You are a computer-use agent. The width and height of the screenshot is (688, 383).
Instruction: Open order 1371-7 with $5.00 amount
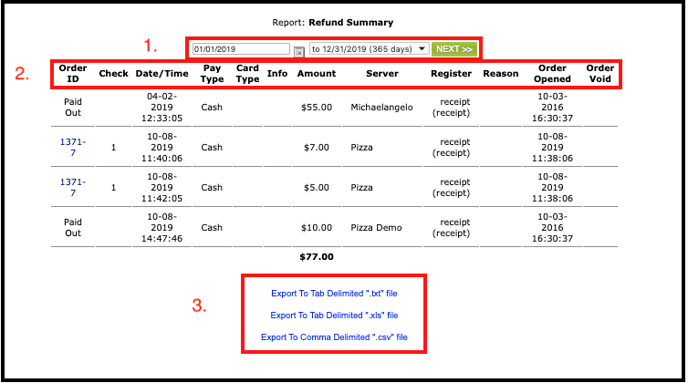73,187
